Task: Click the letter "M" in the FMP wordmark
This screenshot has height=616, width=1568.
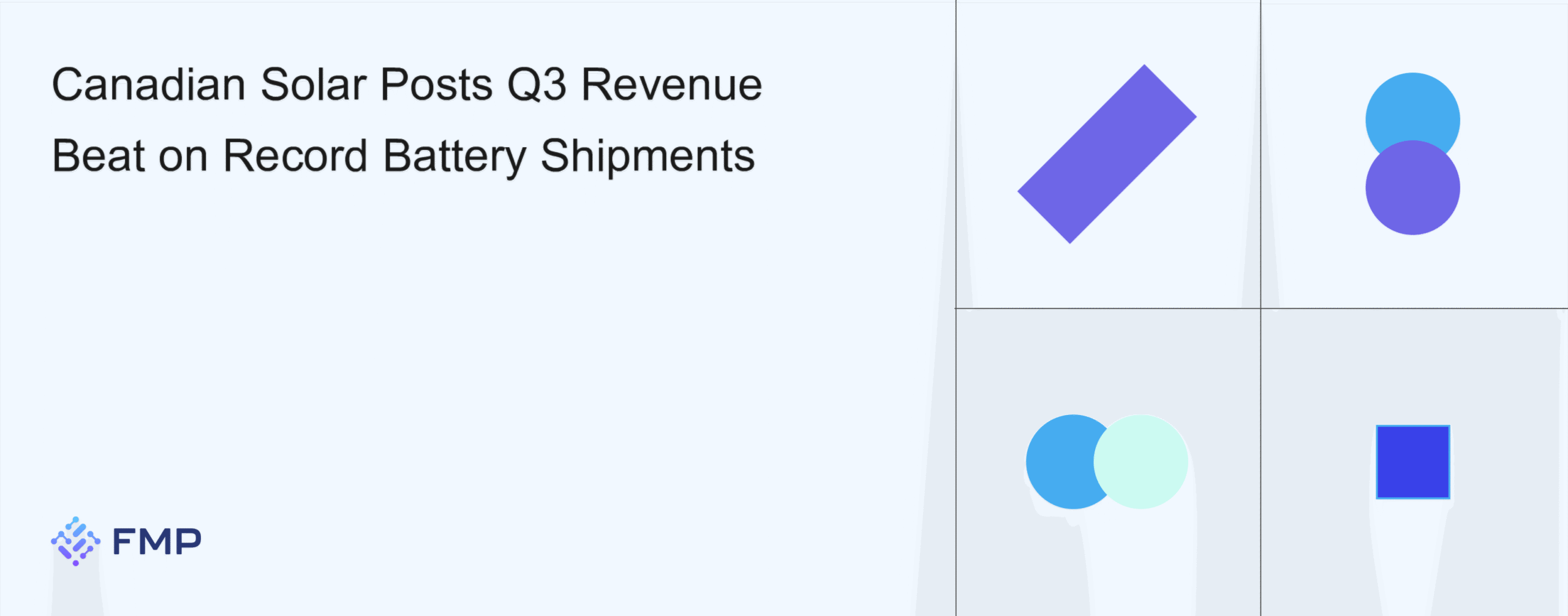Action: point(157,542)
